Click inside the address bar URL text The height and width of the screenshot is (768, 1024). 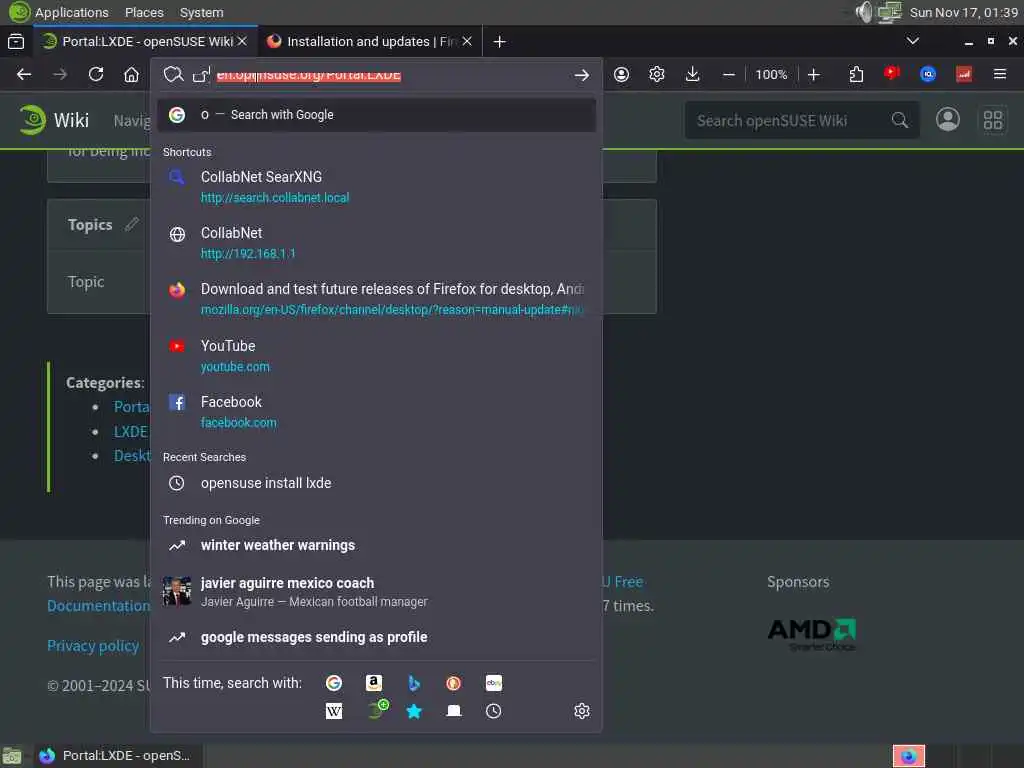[x=308, y=75]
